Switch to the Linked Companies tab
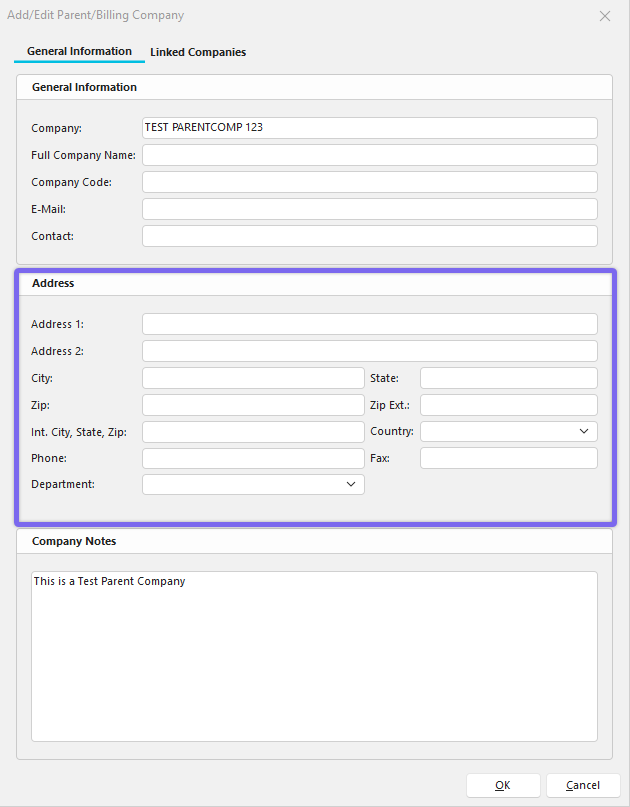The image size is (630, 807). (198, 52)
